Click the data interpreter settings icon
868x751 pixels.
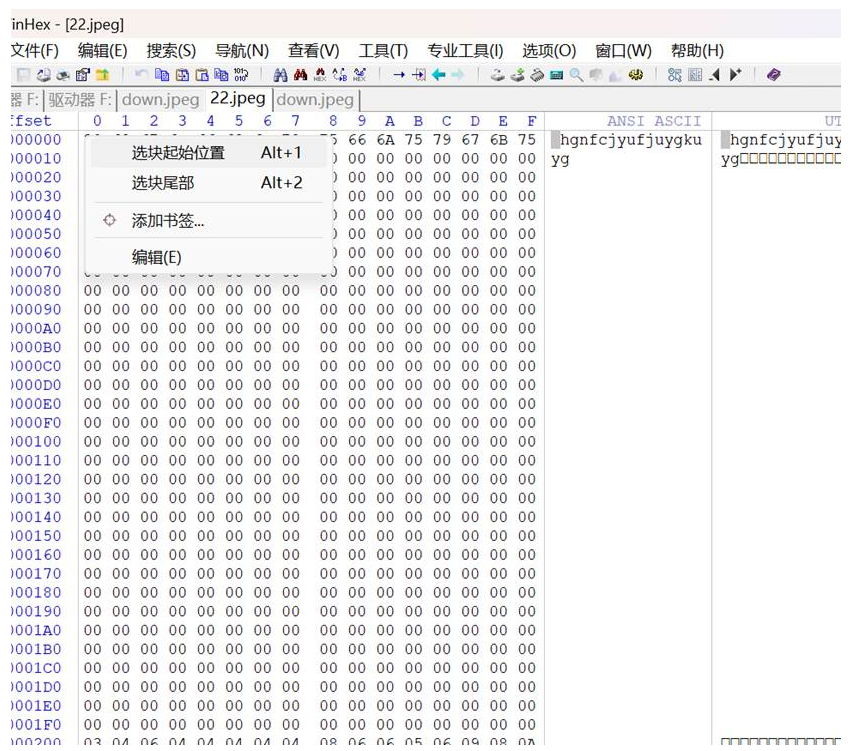[675, 75]
